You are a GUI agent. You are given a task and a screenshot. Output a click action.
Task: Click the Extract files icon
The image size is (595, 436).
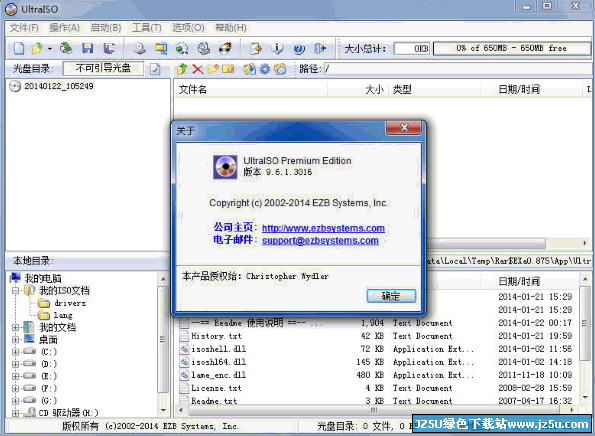coord(249,69)
